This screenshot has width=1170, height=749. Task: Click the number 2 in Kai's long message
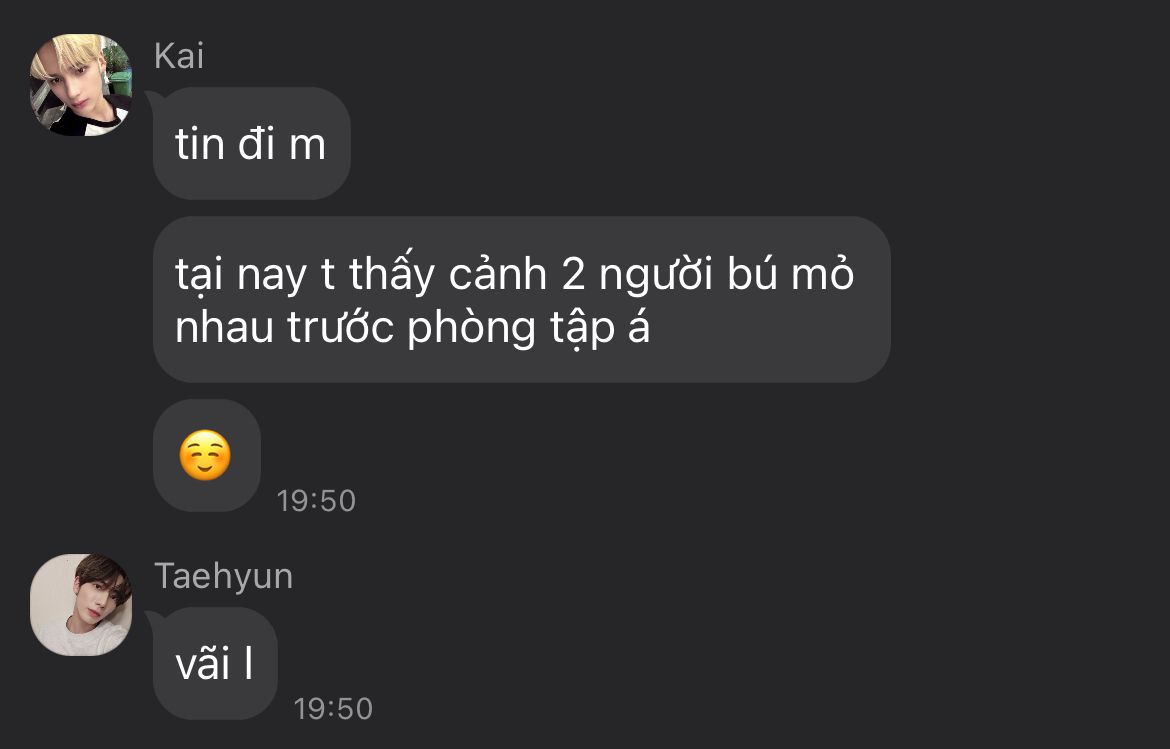tap(573, 274)
